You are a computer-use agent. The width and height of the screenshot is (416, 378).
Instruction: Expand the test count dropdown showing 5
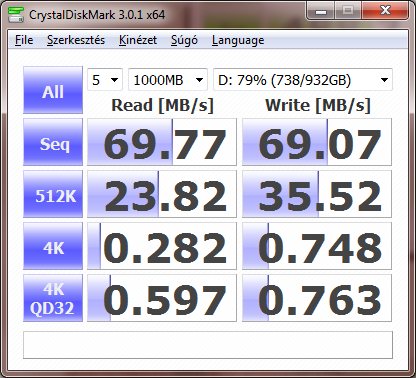105,80
